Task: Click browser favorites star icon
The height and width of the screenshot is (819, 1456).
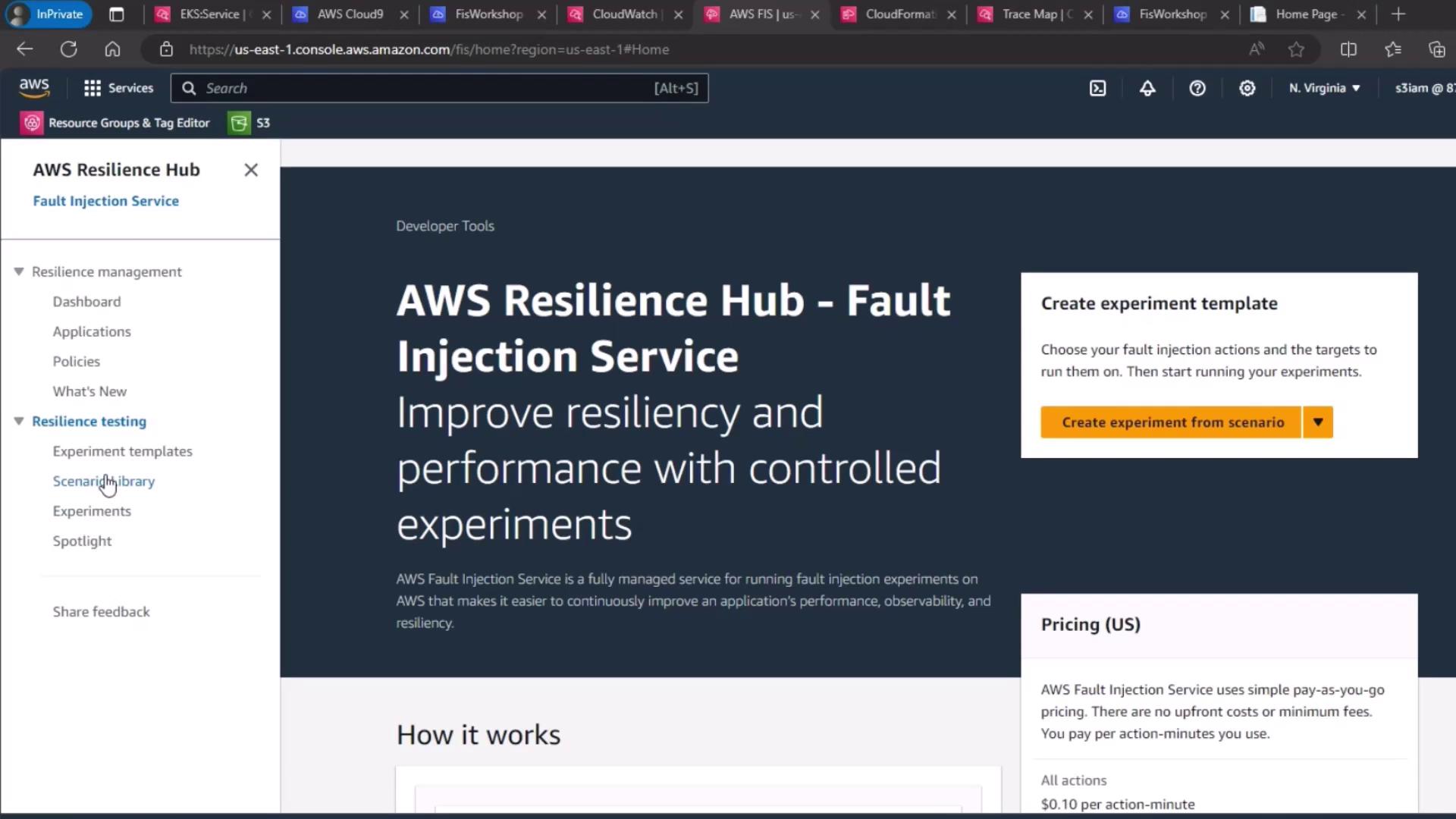Action: 1296,49
